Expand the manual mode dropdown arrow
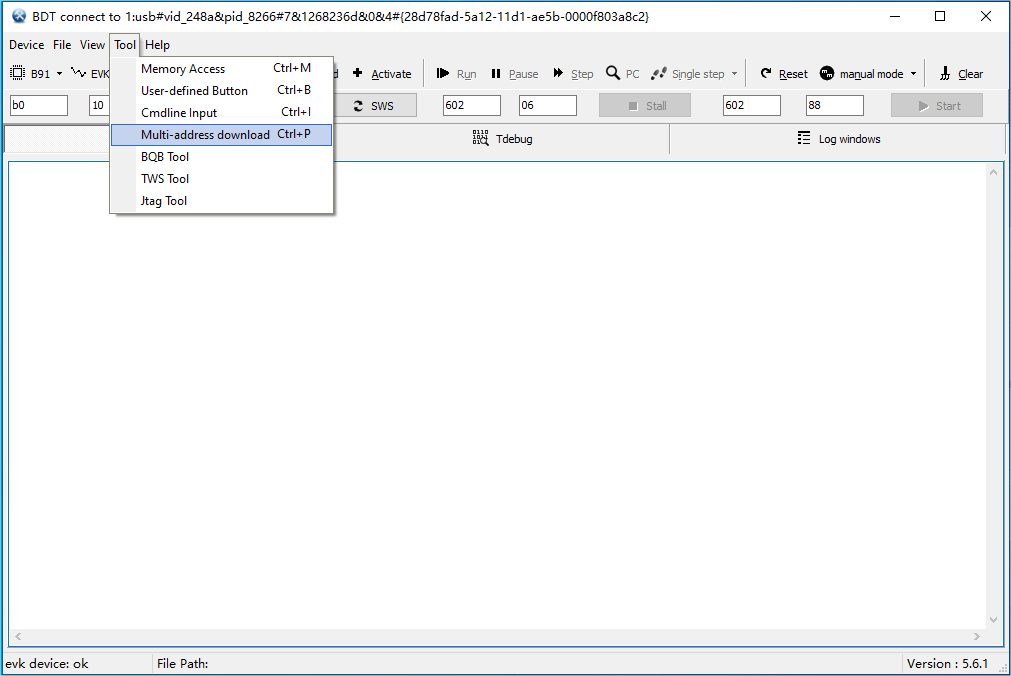This screenshot has height=676, width=1011. pyautogui.click(x=913, y=74)
